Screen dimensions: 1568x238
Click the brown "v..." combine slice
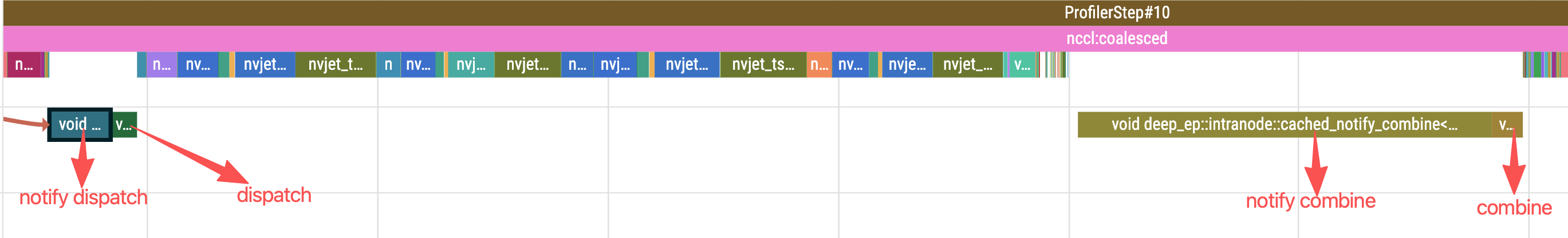point(1507,124)
